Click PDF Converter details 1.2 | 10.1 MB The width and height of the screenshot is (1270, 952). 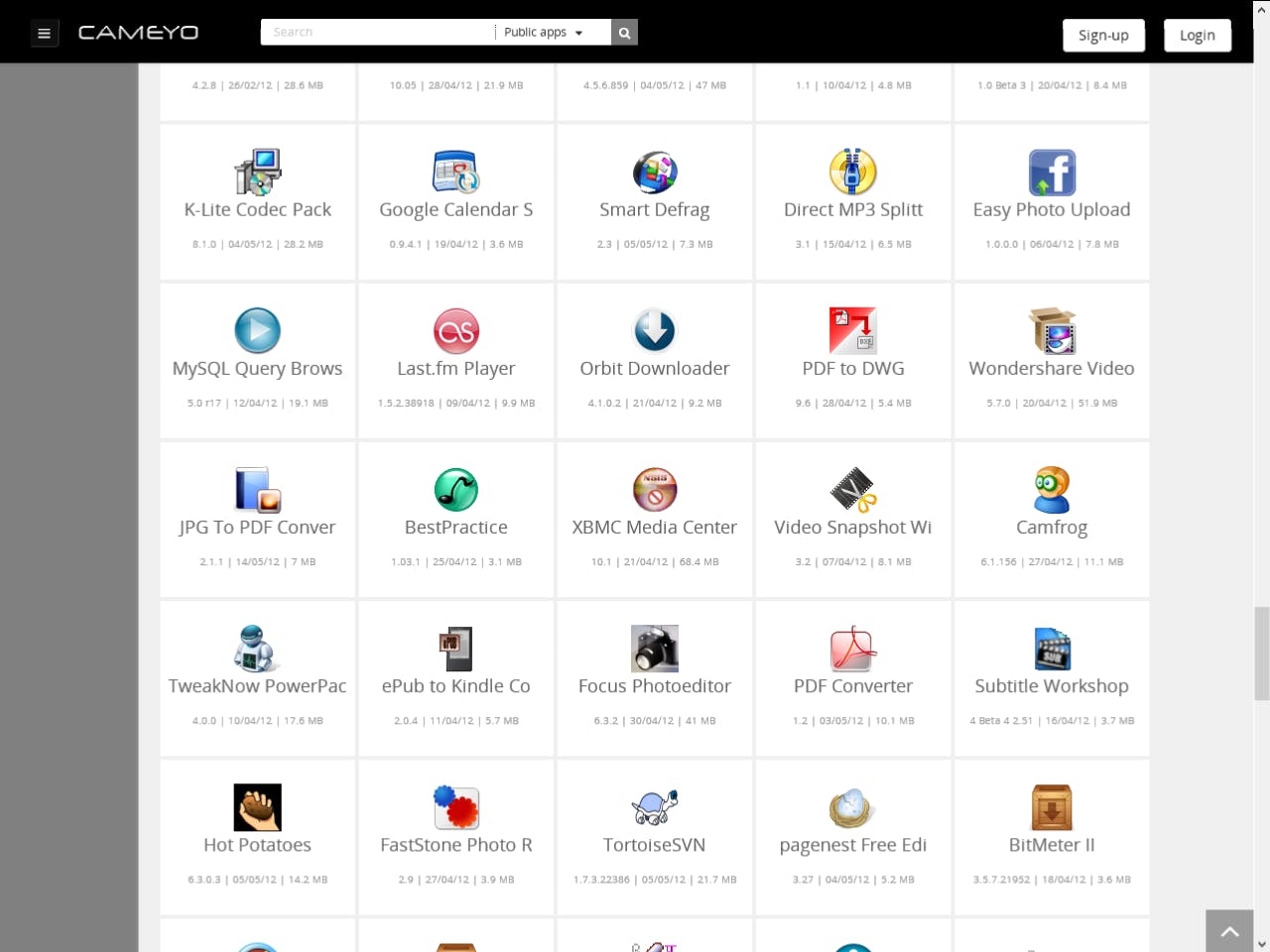pos(853,721)
